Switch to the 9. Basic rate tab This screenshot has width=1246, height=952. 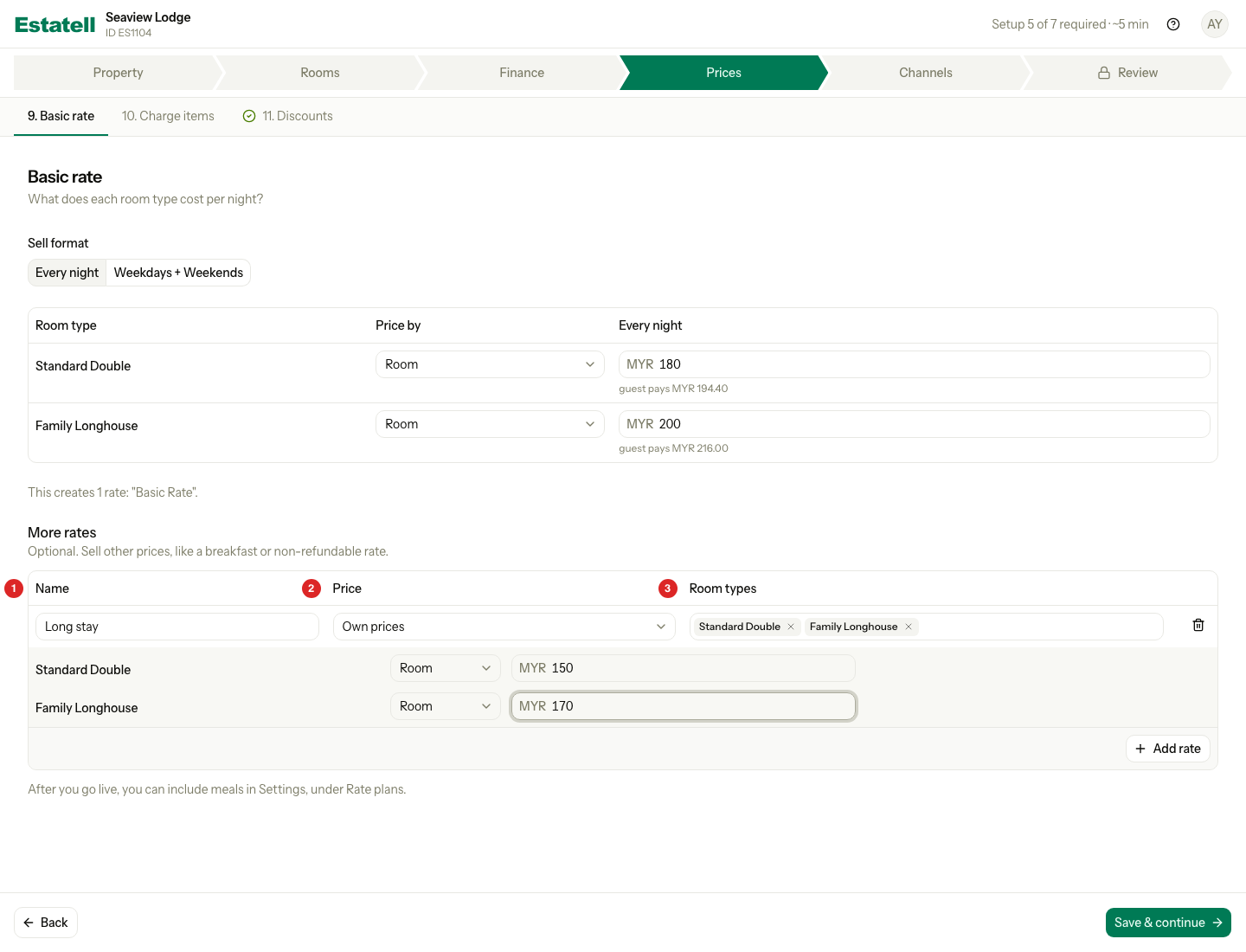click(x=61, y=116)
